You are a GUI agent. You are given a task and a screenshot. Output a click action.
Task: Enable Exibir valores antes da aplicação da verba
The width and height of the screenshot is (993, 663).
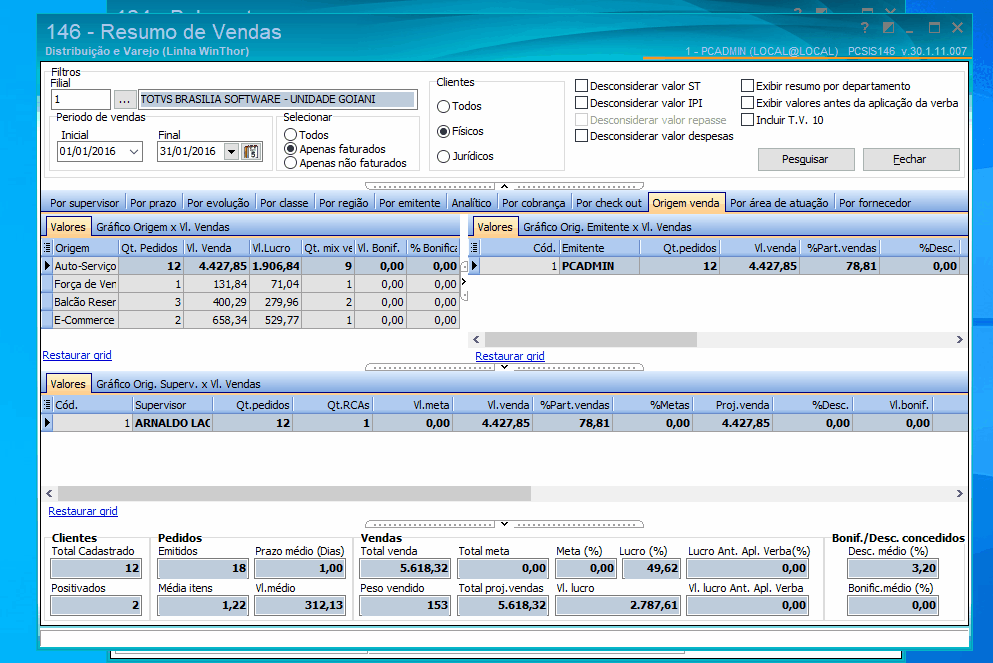point(747,103)
